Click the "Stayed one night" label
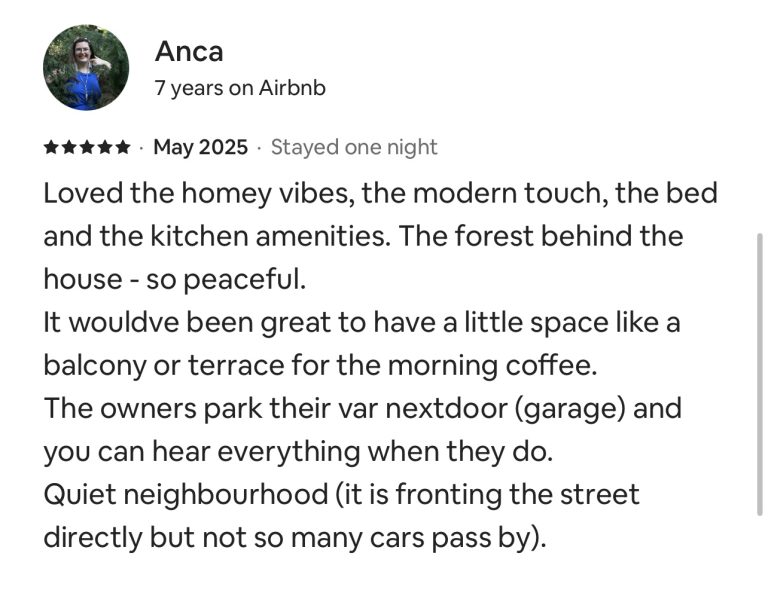The width and height of the screenshot is (768, 596). 354,148
